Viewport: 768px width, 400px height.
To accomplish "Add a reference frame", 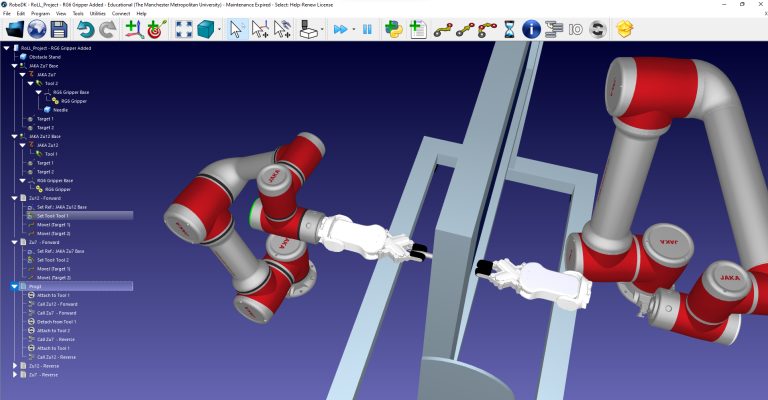I will tap(134, 29).
